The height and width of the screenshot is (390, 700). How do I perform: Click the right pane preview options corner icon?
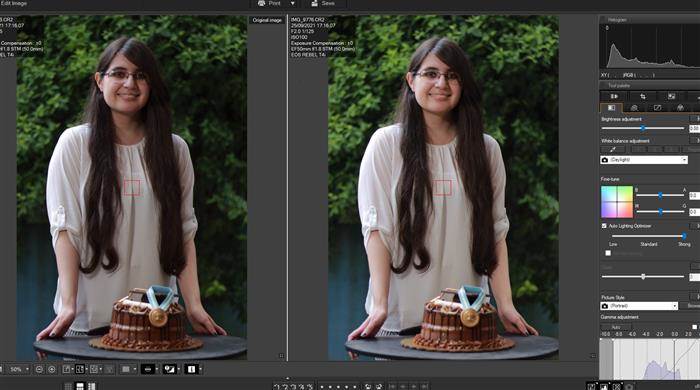coord(593,356)
